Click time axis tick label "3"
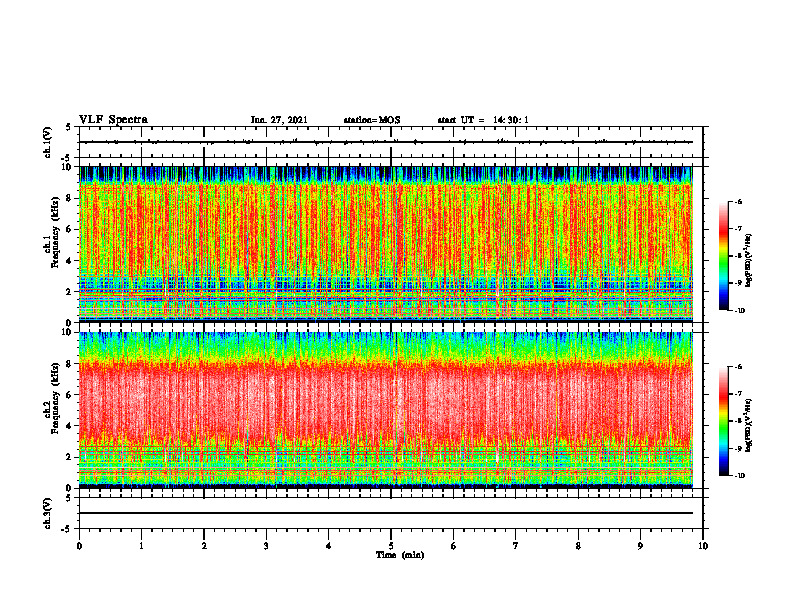 (266, 546)
